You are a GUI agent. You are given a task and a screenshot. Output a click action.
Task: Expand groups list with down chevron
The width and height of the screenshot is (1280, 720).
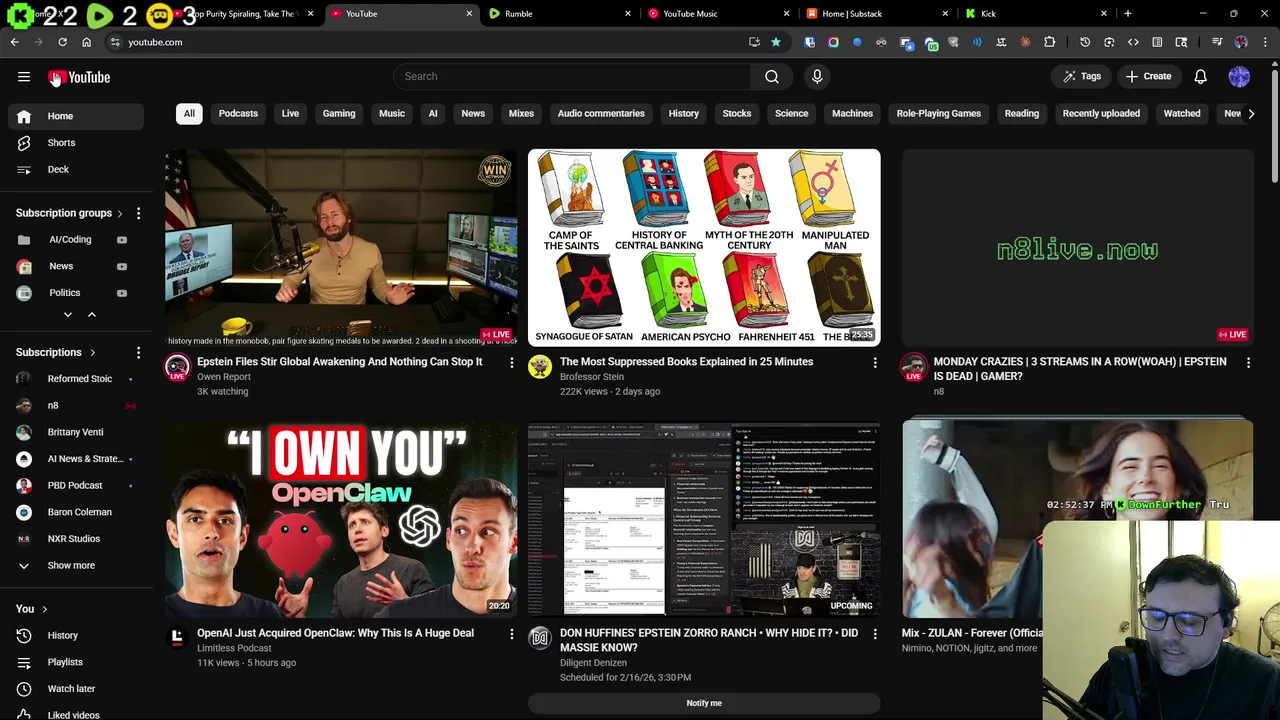click(68, 315)
